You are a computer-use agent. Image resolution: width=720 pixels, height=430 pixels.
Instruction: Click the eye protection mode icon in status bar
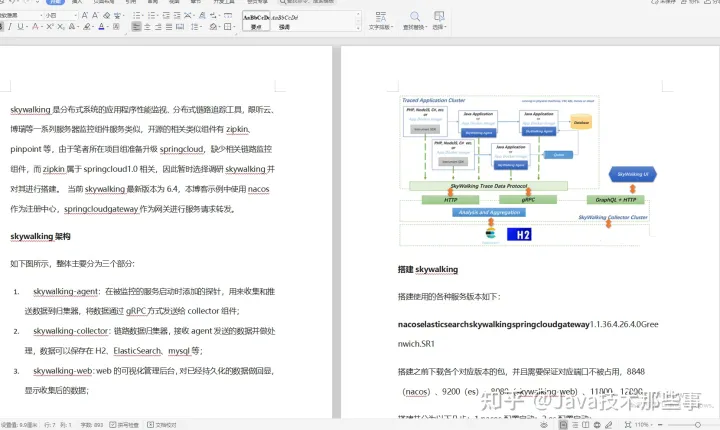(x=544, y=425)
